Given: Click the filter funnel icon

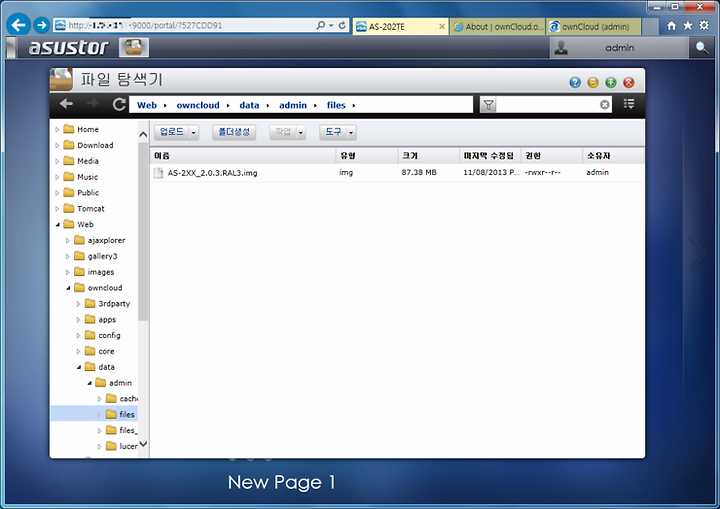Looking at the screenshot, I should (489, 105).
